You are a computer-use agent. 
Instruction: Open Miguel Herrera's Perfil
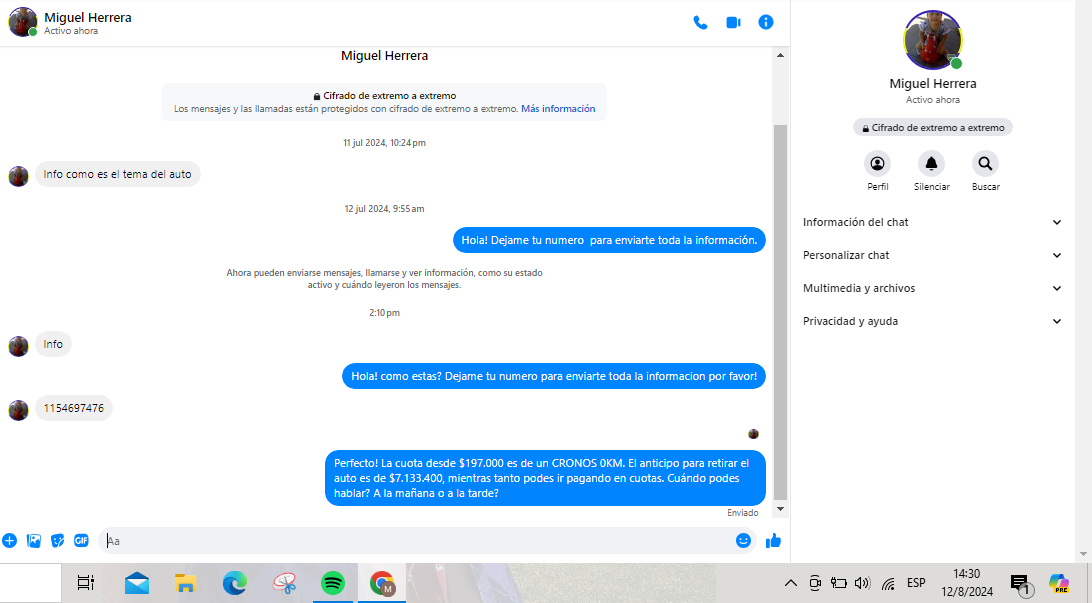point(877,164)
